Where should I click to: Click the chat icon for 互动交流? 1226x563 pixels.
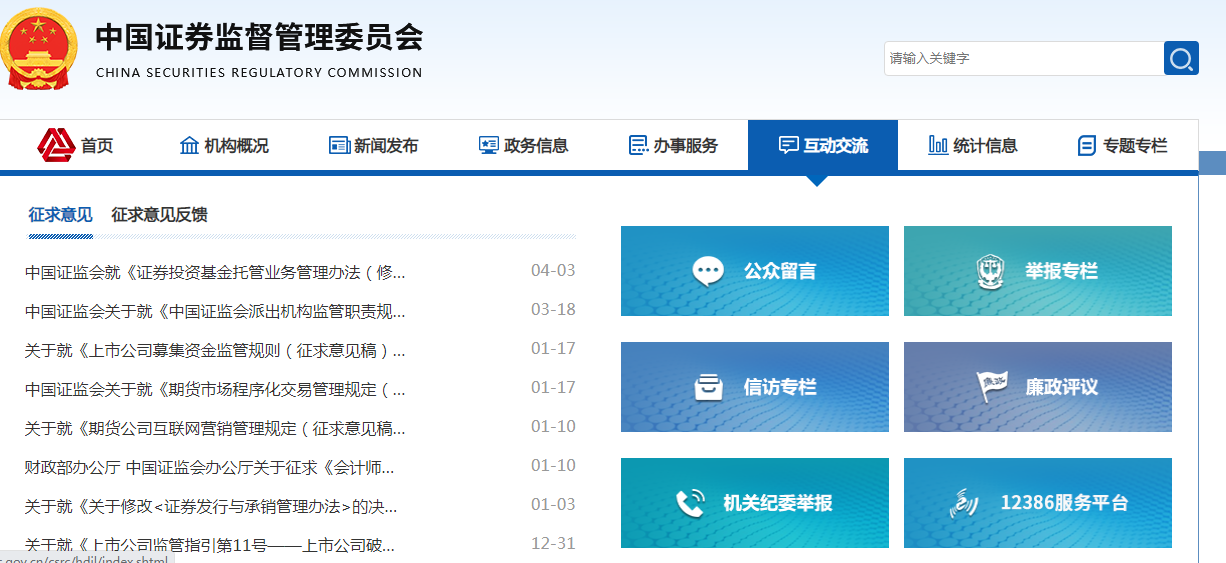click(788, 145)
